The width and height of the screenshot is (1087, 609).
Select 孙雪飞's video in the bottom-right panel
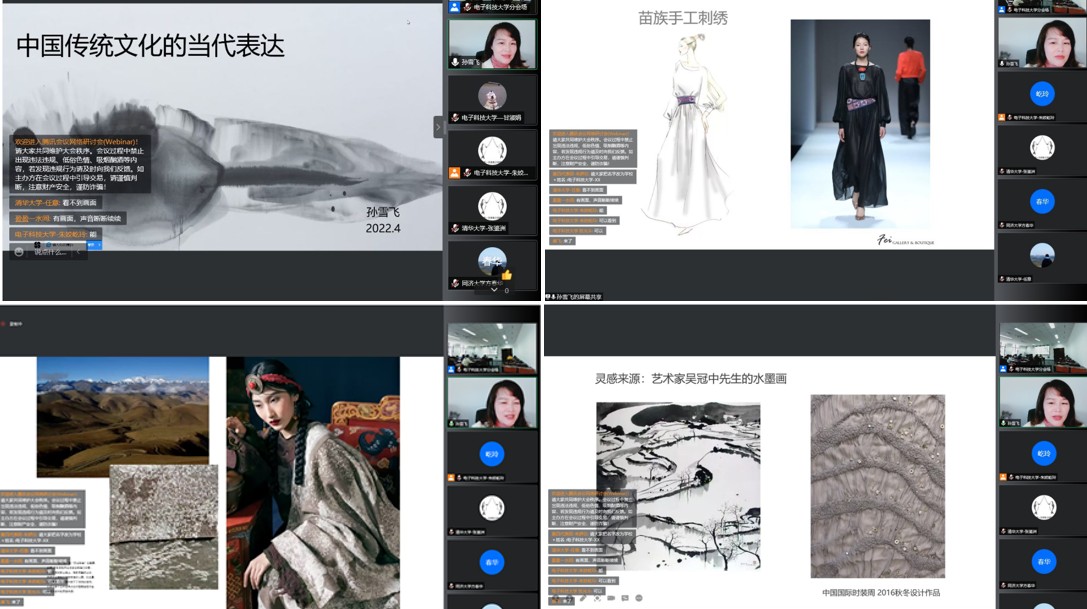point(1042,402)
